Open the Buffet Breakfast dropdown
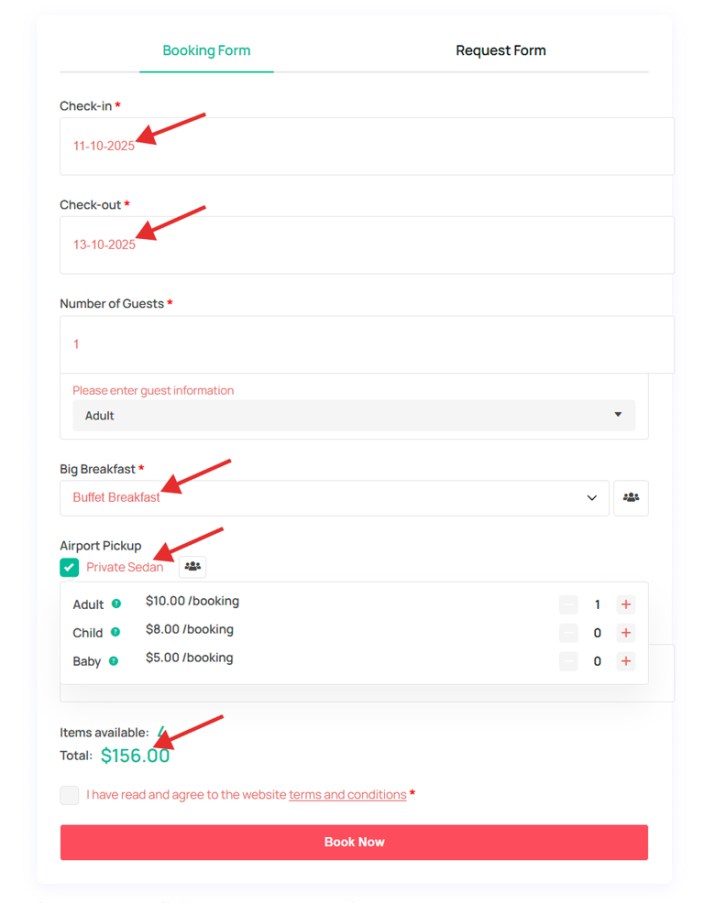Viewport: 704px width, 903px height. pos(334,498)
